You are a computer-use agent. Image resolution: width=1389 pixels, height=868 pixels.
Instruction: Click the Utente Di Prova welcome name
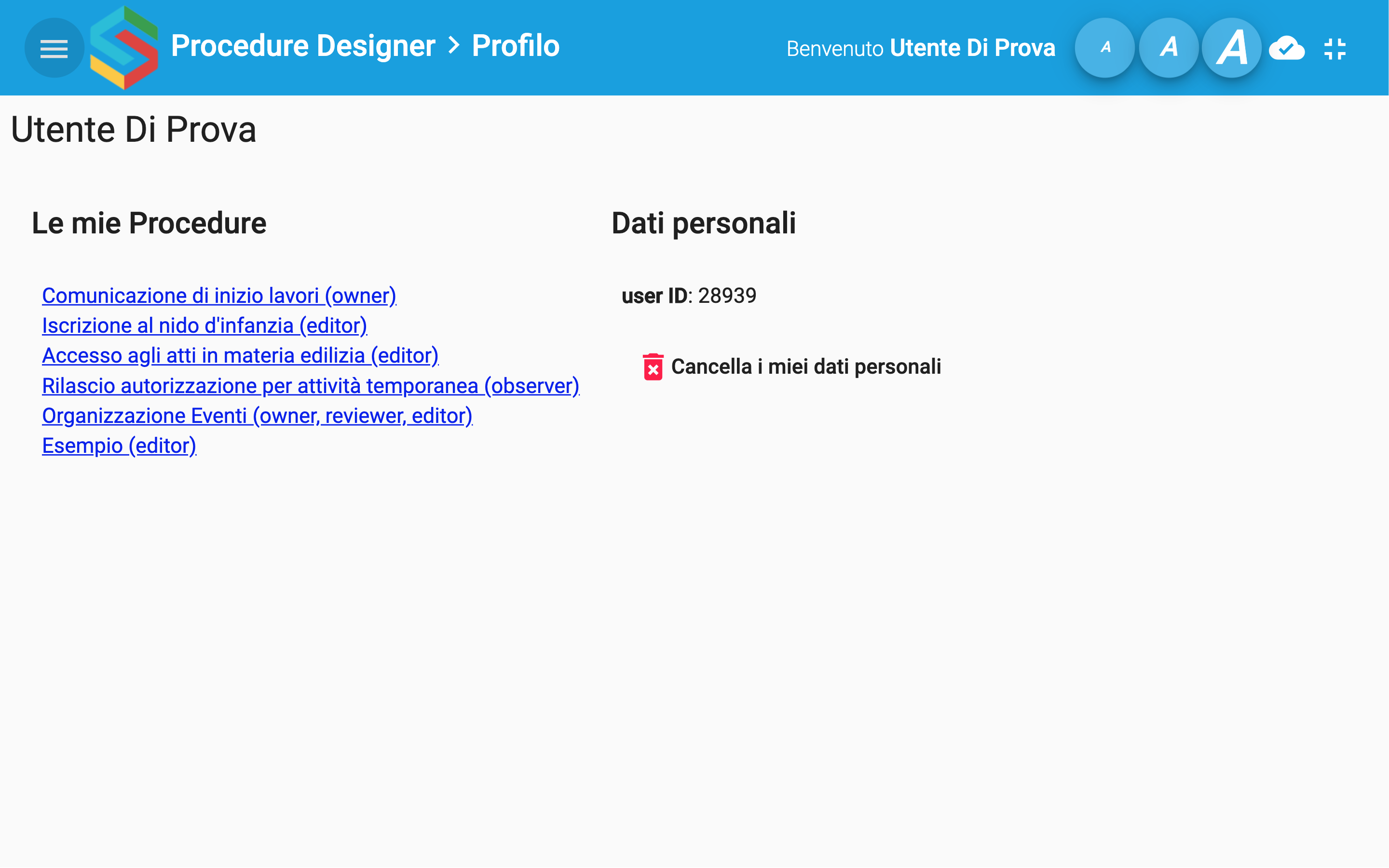point(972,48)
